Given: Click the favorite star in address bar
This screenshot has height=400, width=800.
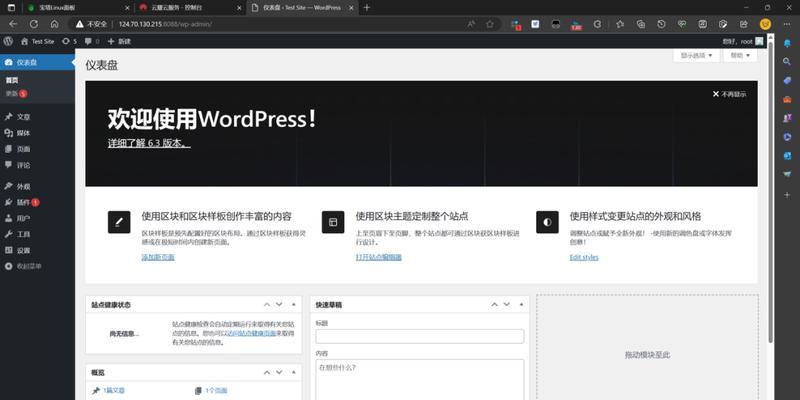Looking at the screenshot, I should tap(490, 24).
